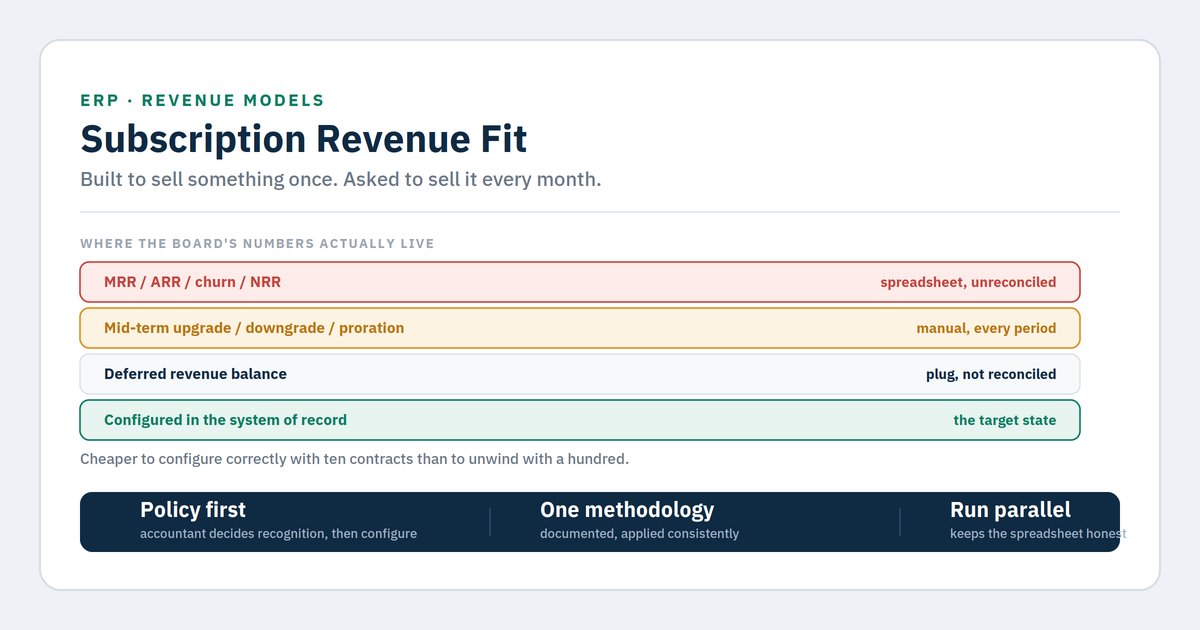Select the 'Deferred revenue balance' row label
The height and width of the screenshot is (630, 1200).
(195, 374)
